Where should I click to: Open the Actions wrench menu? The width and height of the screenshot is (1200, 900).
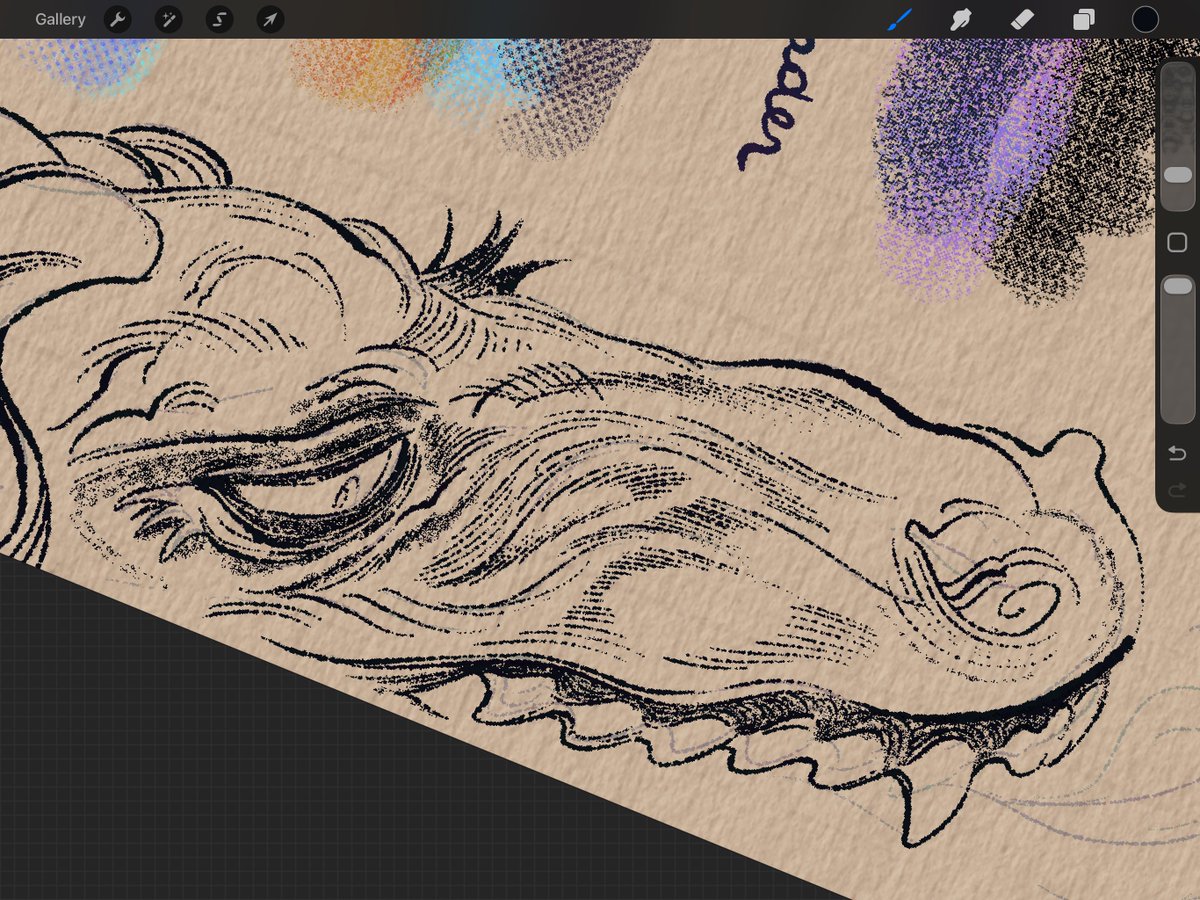click(x=118, y=19)
